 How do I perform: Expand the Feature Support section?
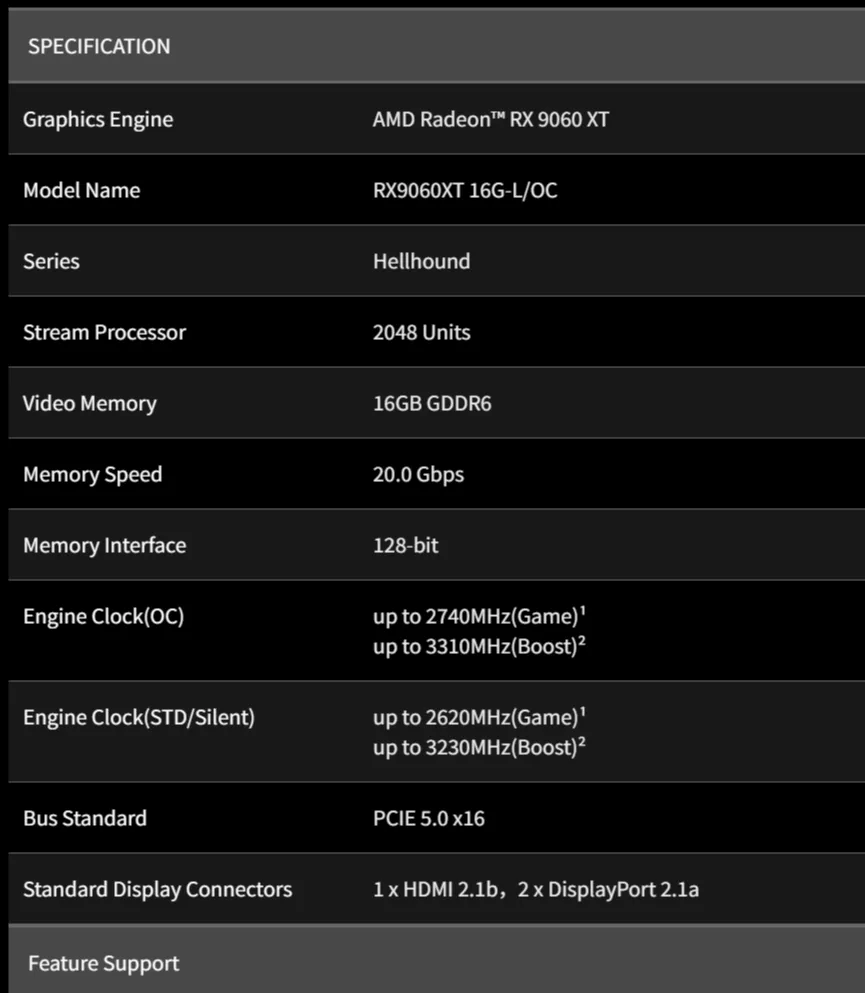tap(103, 963)
